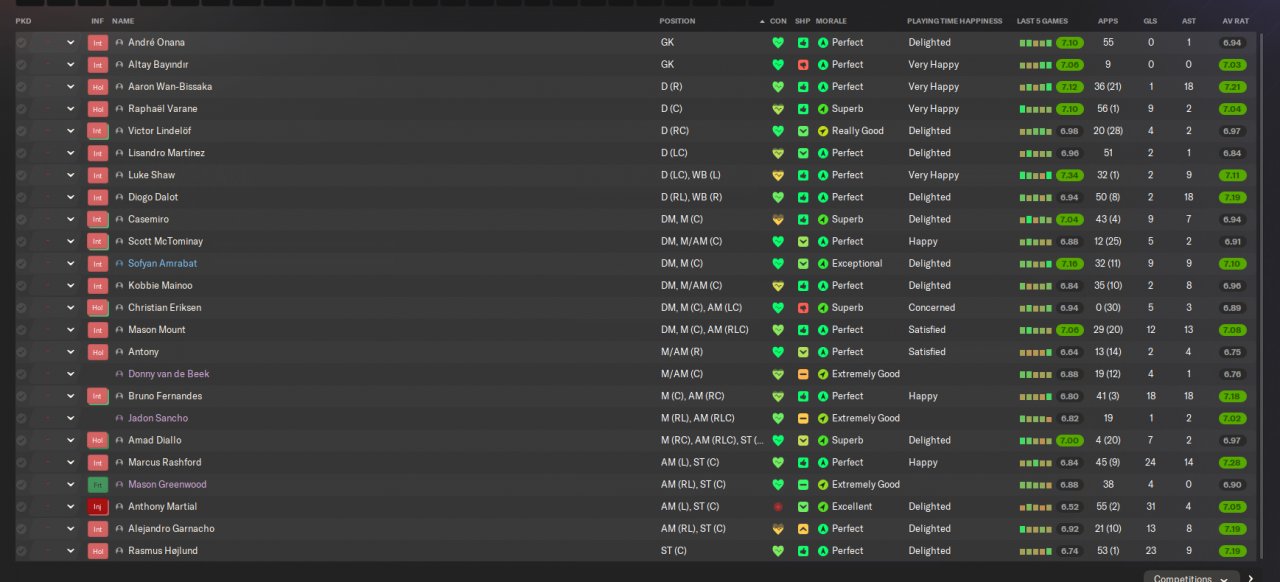Click the Int status badge for André Onana
The image size is (1280, 582).
[98, 43]
